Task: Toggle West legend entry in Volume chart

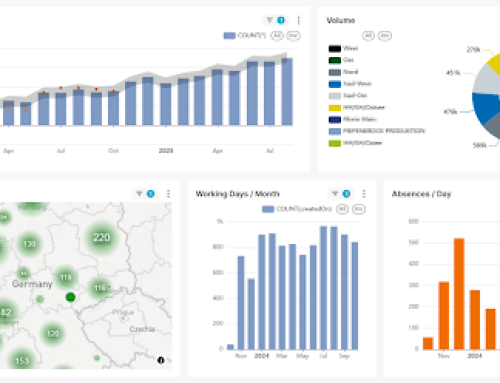Action: [343, 48]
